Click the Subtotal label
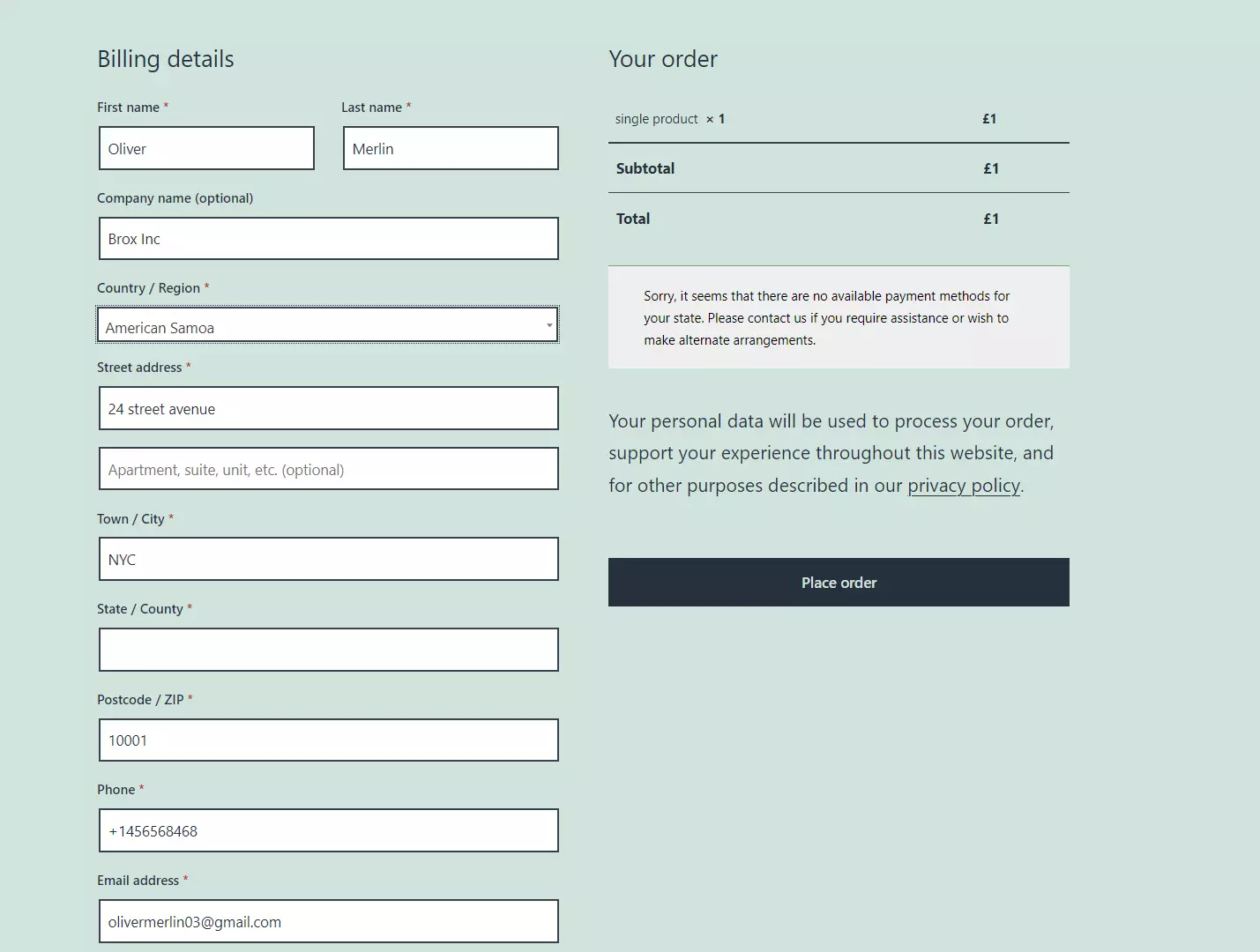1260x952 pixels. coord(645,168)
